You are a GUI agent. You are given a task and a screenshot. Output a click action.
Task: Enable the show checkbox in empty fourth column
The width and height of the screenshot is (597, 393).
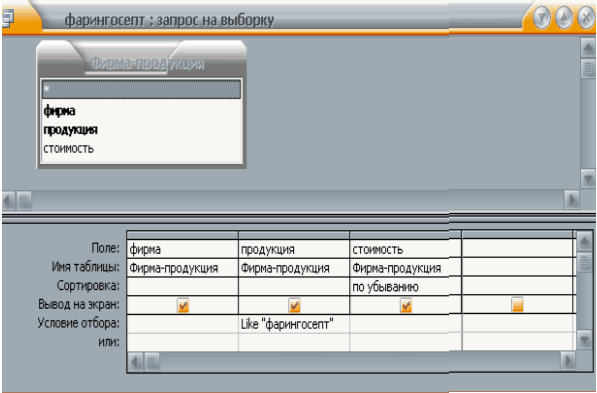pyautogui.click(x=517, y=304)
